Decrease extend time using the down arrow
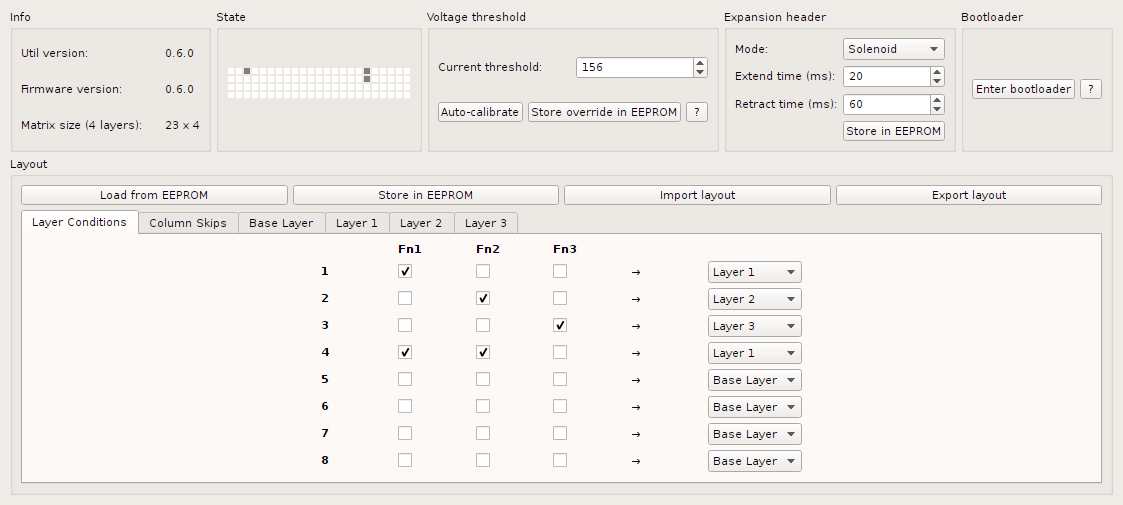 [x=937, y=81]
